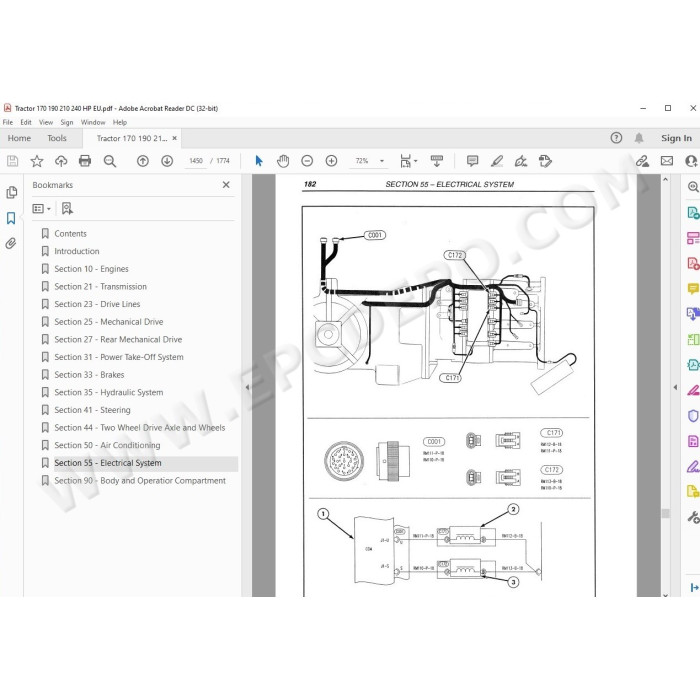Screen dimensions: 700x700
Task: Zoom out with minus button
Action: [x=307, y=161]
